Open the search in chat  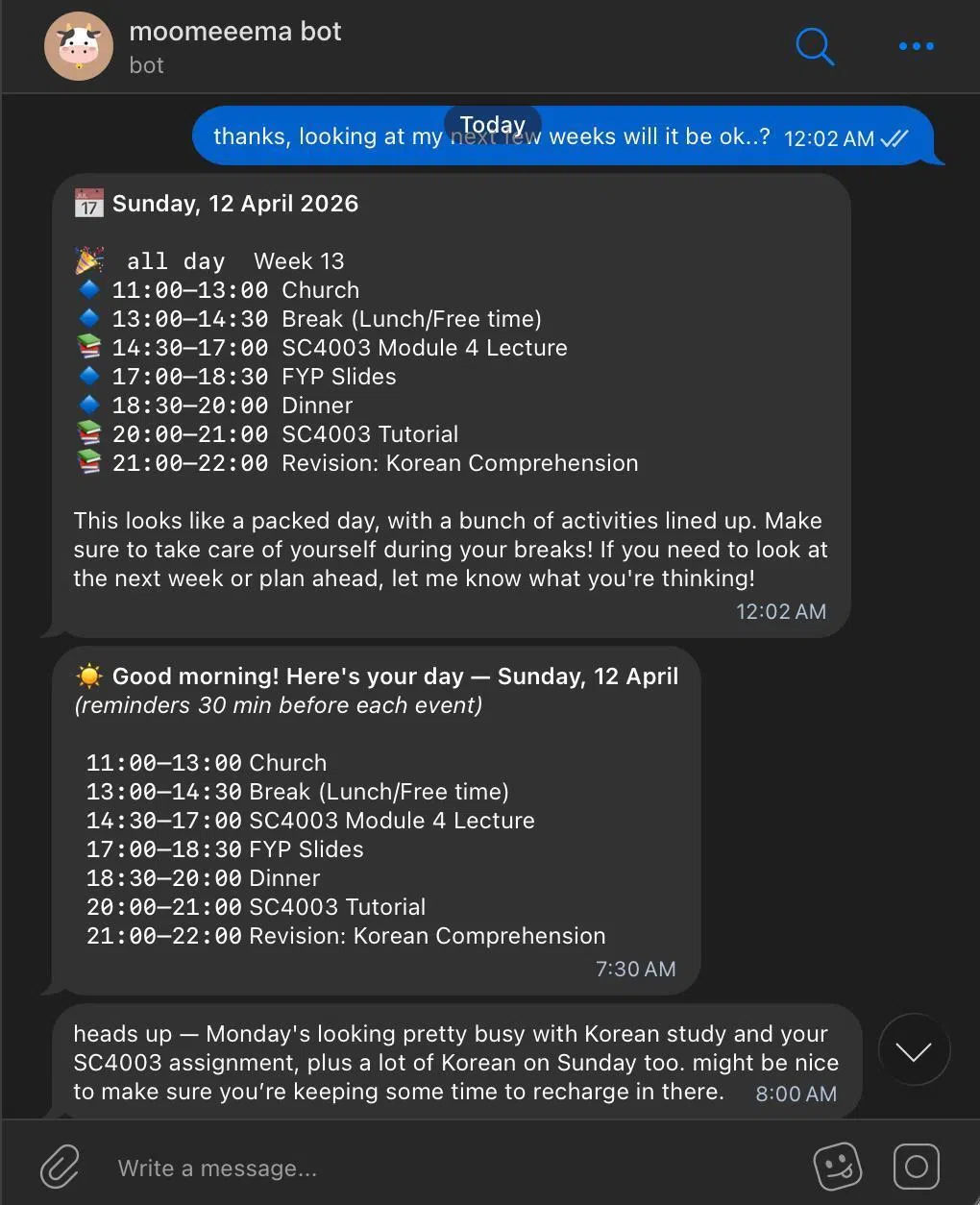click(815, 46)
